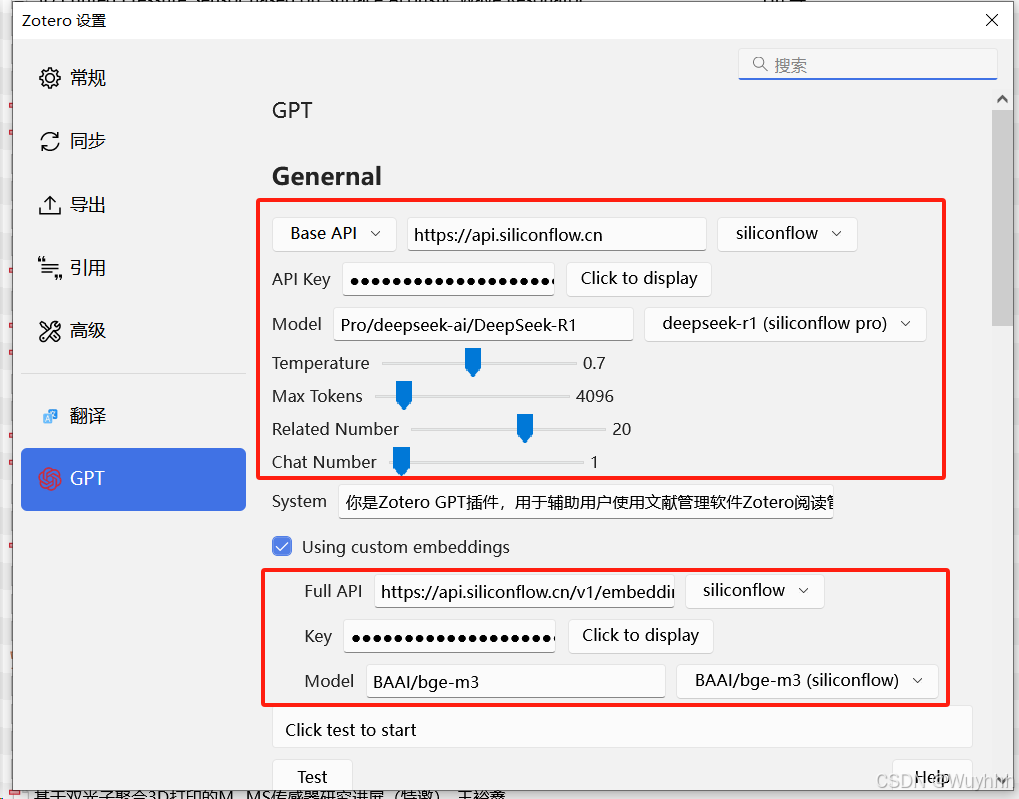
Task: Open siliconflow dropdown beside Full API
Action: coord(755,591)
